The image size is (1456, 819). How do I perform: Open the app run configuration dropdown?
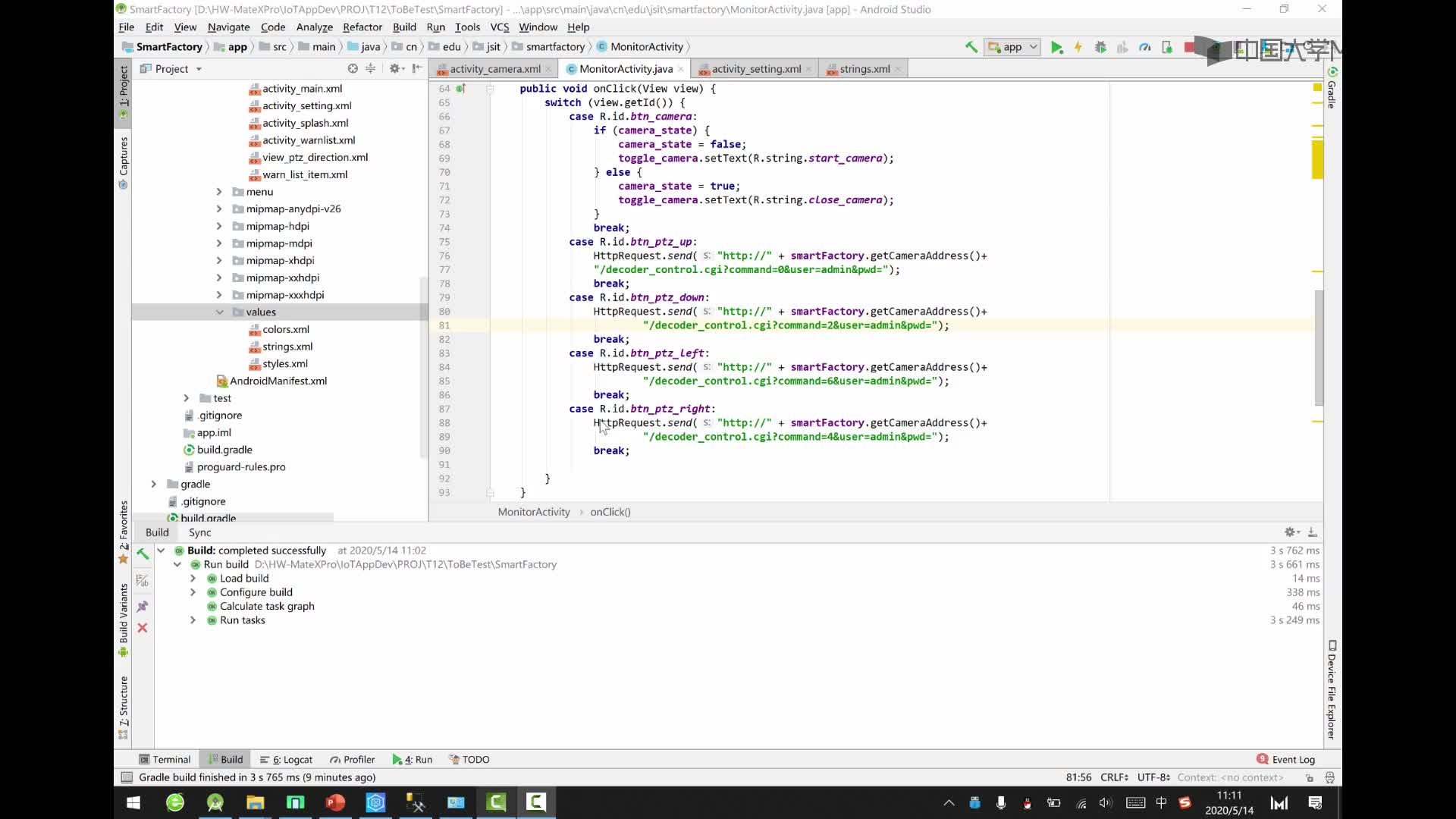point(1012,47)
